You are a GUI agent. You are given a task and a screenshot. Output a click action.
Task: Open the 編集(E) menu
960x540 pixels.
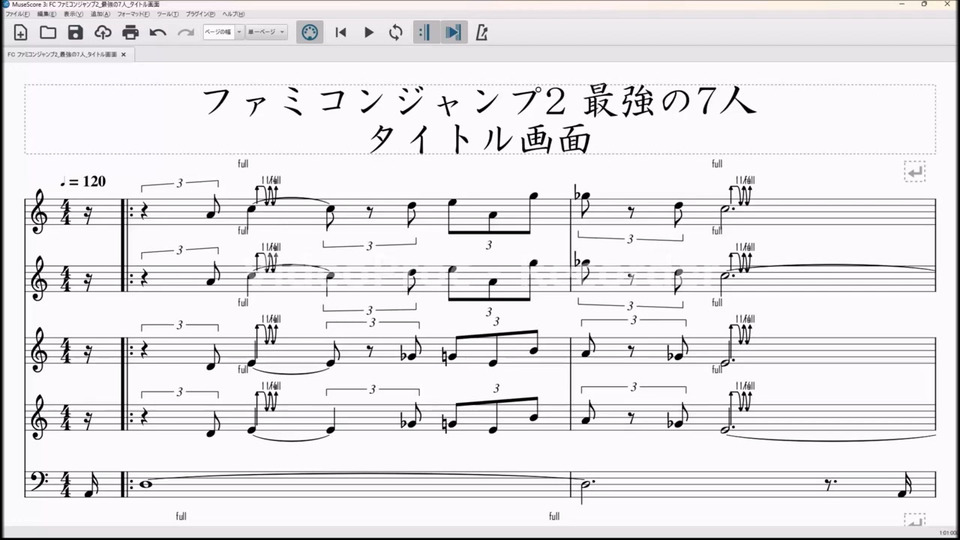coord(47,14)
